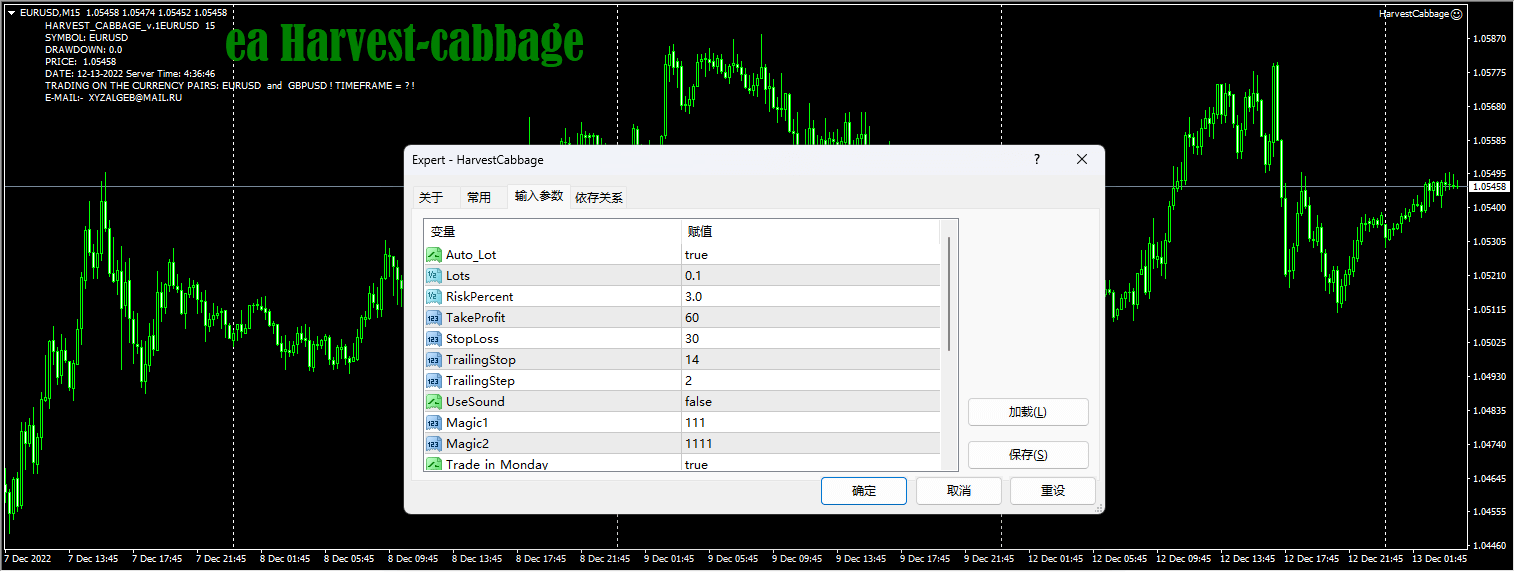Click the TakeProfit integer variable icon

click(434, 318)
